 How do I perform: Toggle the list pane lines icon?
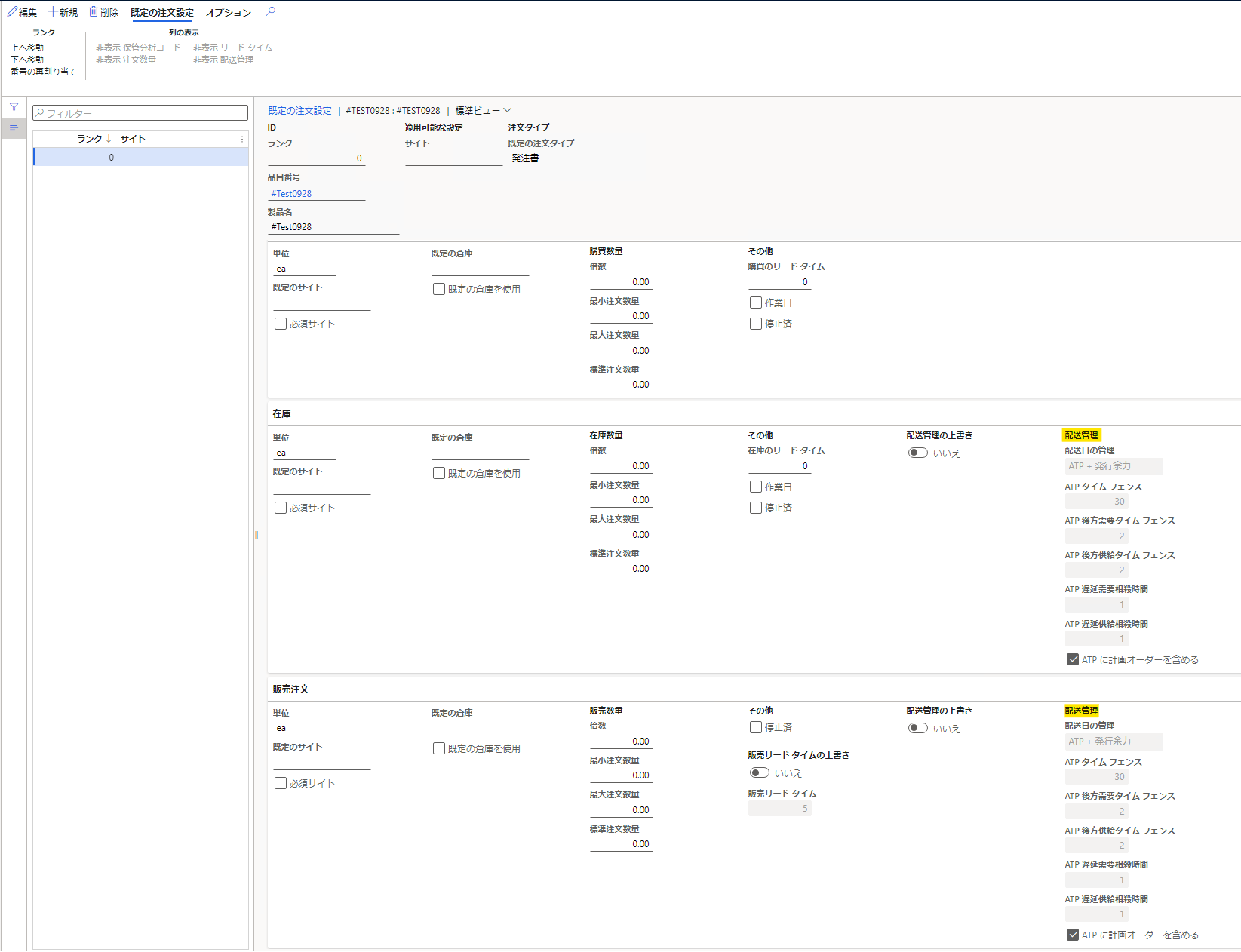tap(14, 127)
